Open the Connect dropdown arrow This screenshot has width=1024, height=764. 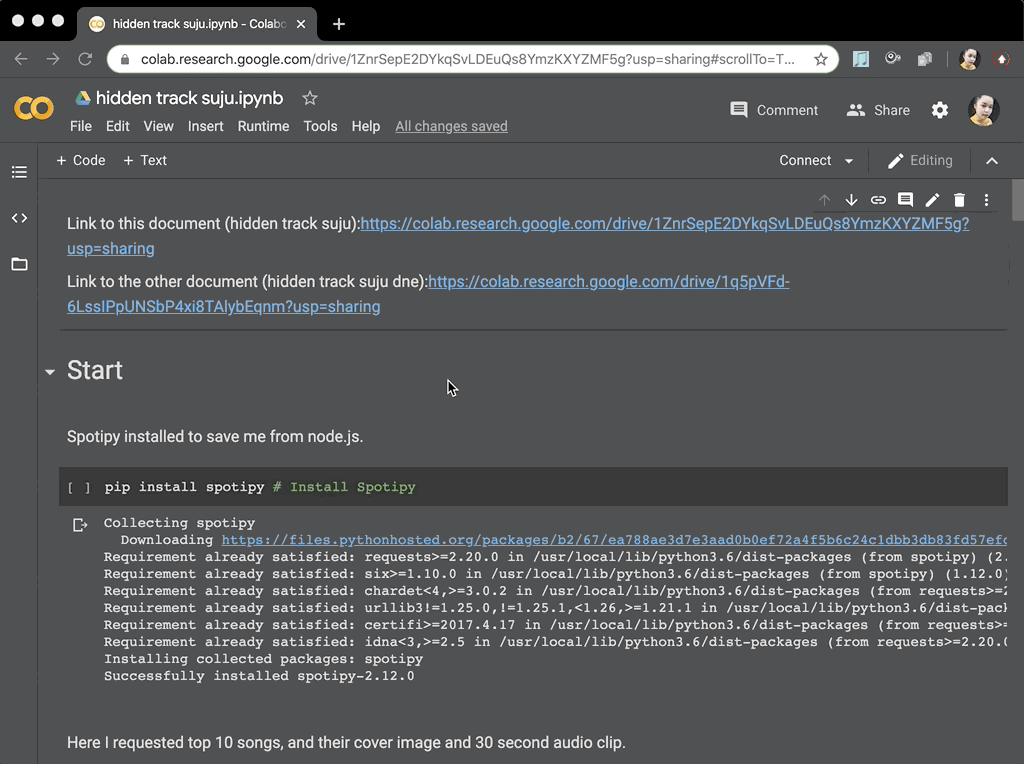[849, 161]
